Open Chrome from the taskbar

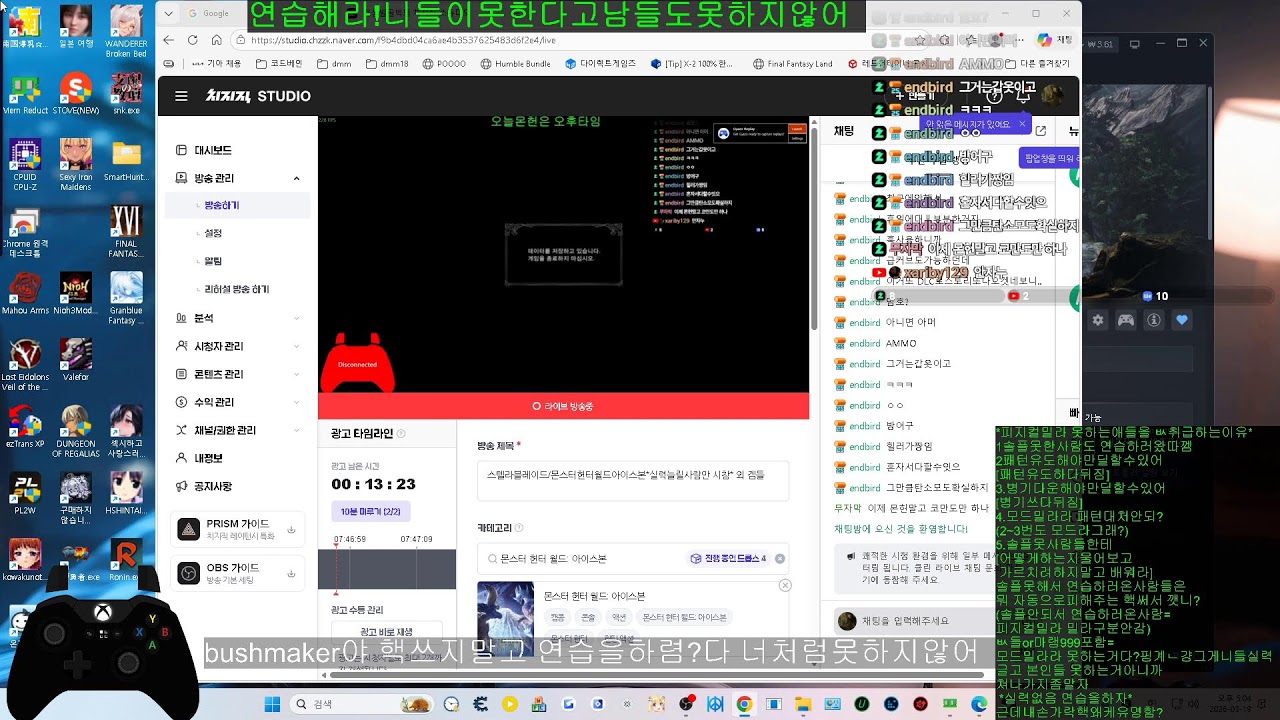744,704
